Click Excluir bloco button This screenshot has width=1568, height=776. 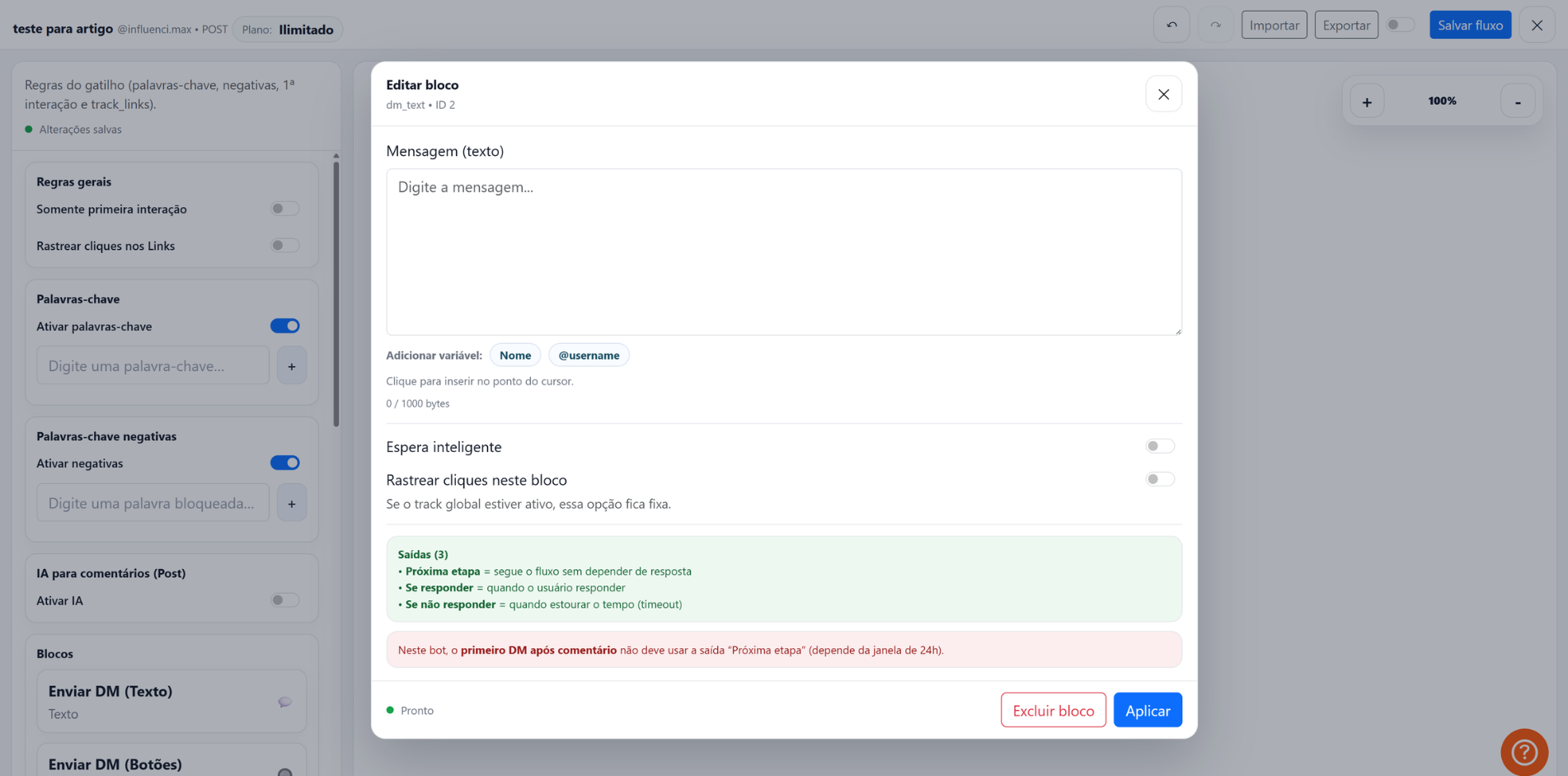(x=1053, y=710)
